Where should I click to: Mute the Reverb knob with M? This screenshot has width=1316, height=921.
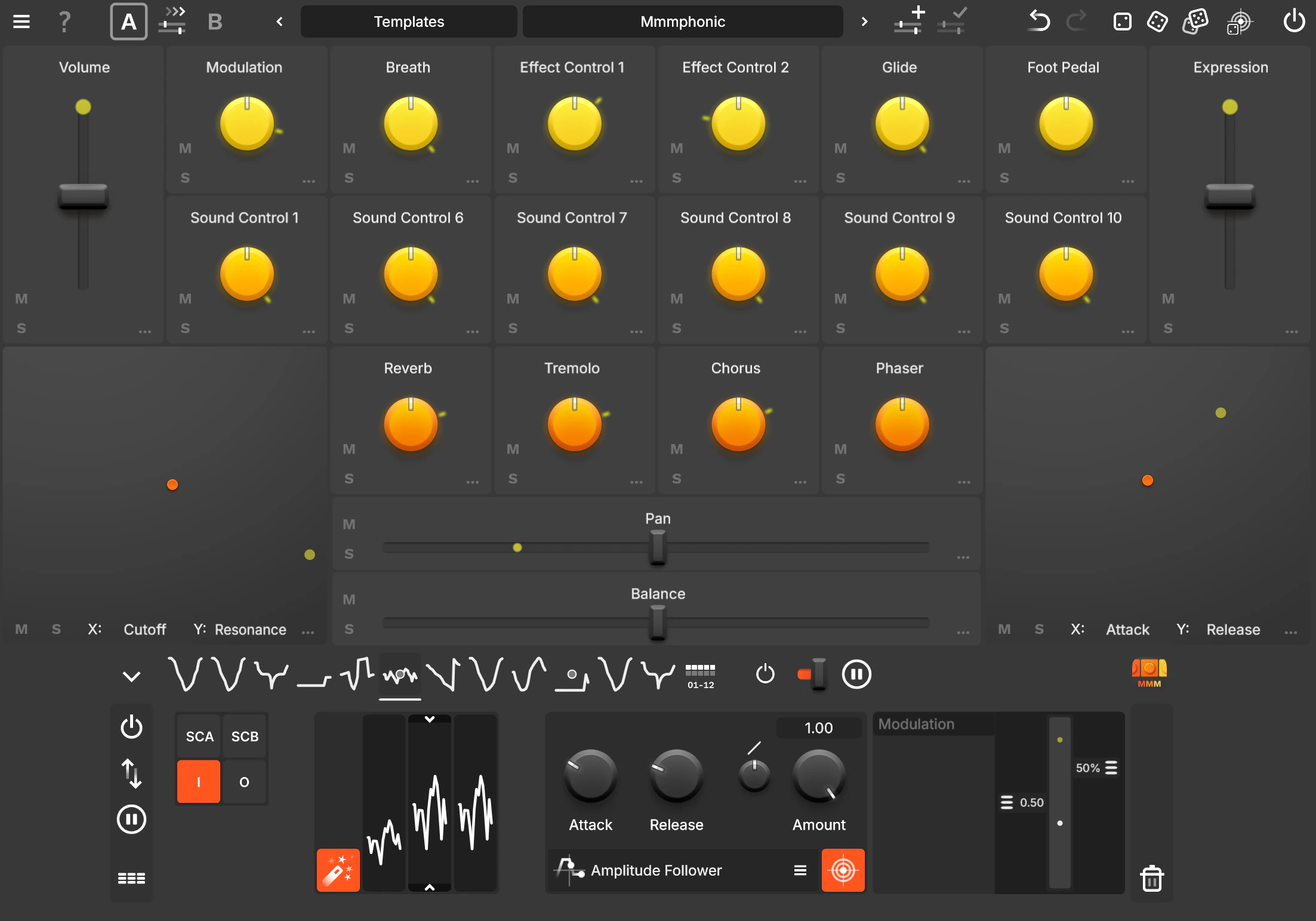pos(349,449)
